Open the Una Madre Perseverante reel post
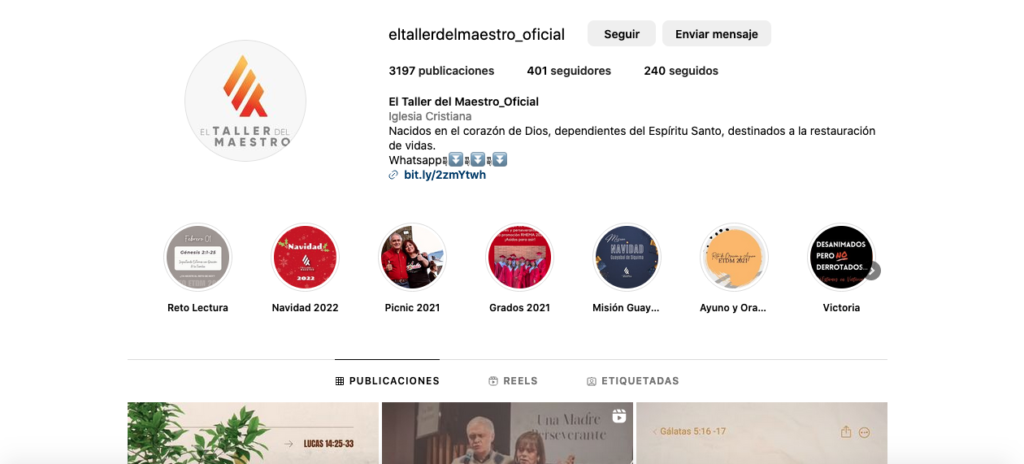The width and height of the screenshot is (1024, 464). pos(507,433)
